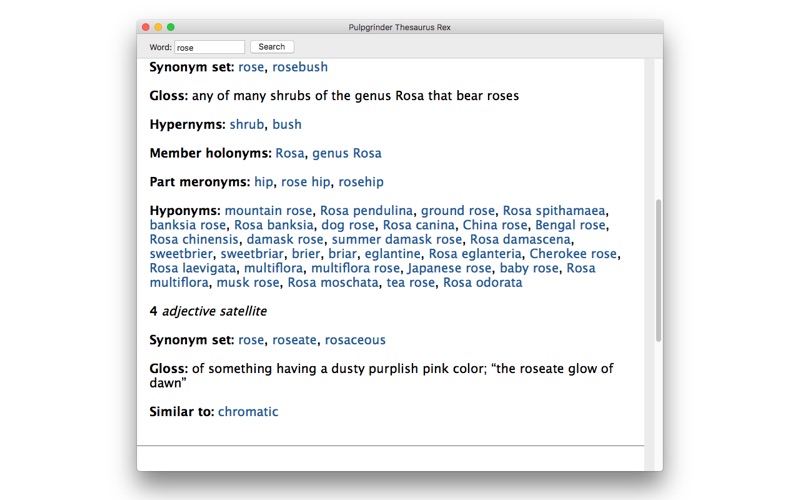Open the 'Rosa chinensis' link
800x500 pixels.
point(194,239)
